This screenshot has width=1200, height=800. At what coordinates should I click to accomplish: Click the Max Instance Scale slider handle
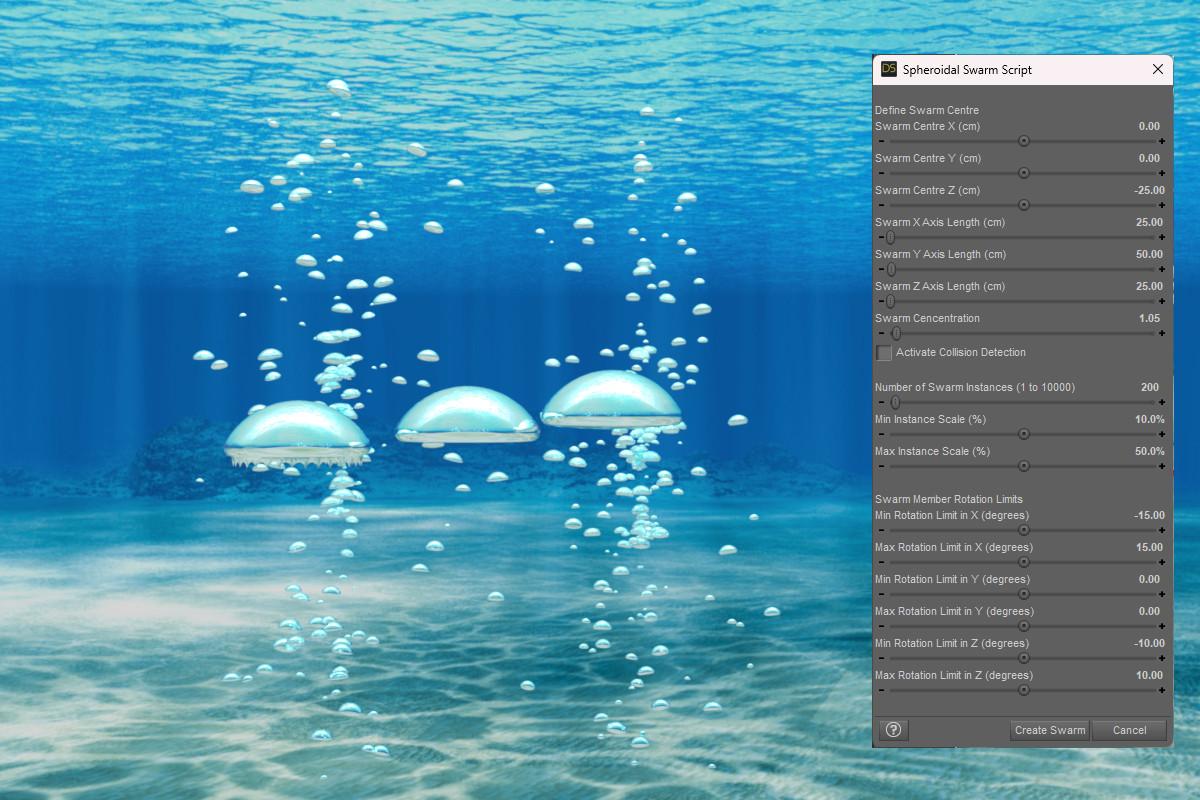pos(1024,466)
